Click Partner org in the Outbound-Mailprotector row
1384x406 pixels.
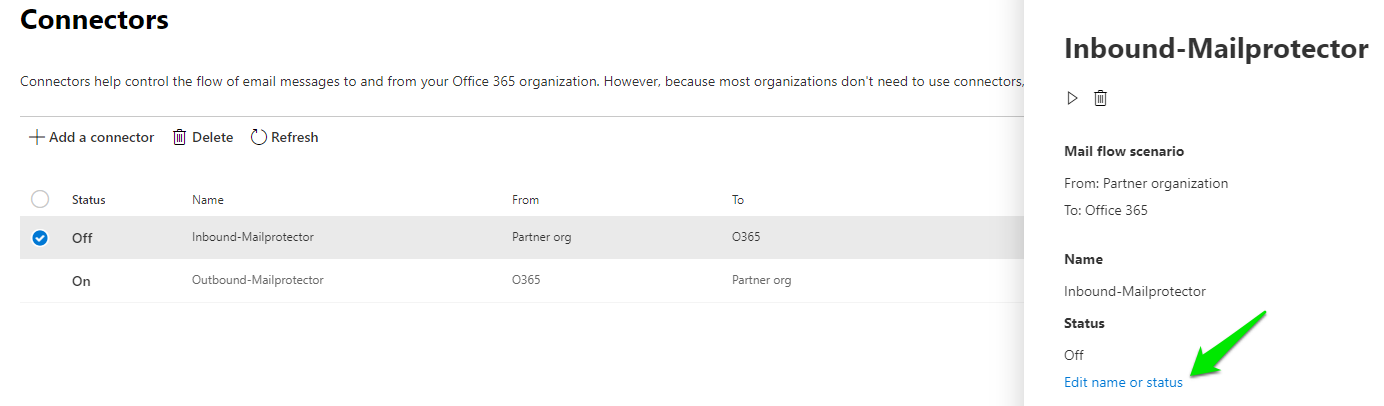pos(761,281)
